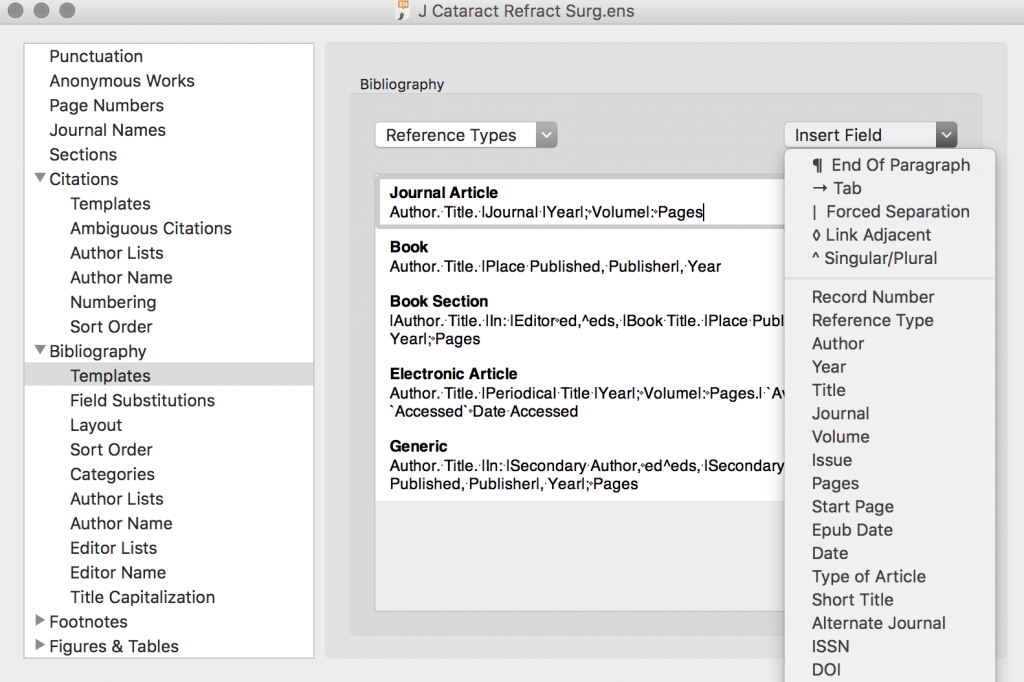Select Page Numbers in sidebar
Viewport: 1024px width, 682px height.
click(106, 105)
